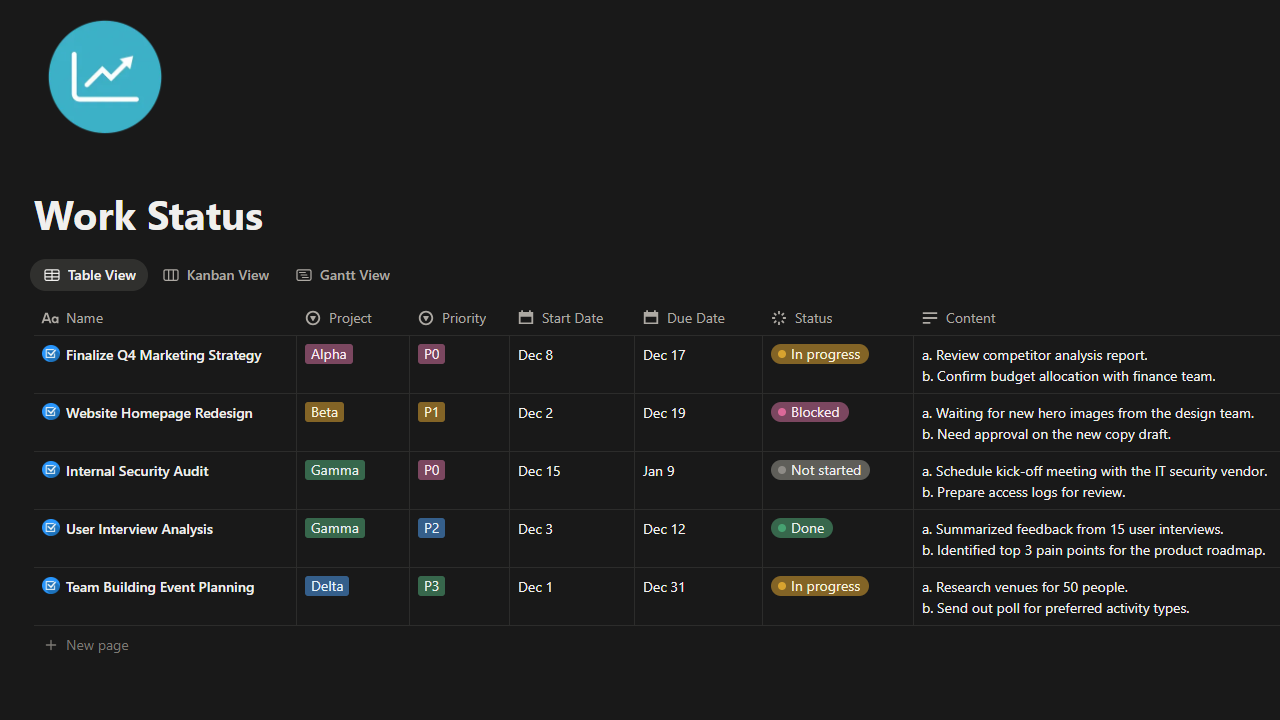The width and height of the screenshot is (1280, 720).
Task: Click the Dec 1 start date cell
Action: (x=572, y=596)
